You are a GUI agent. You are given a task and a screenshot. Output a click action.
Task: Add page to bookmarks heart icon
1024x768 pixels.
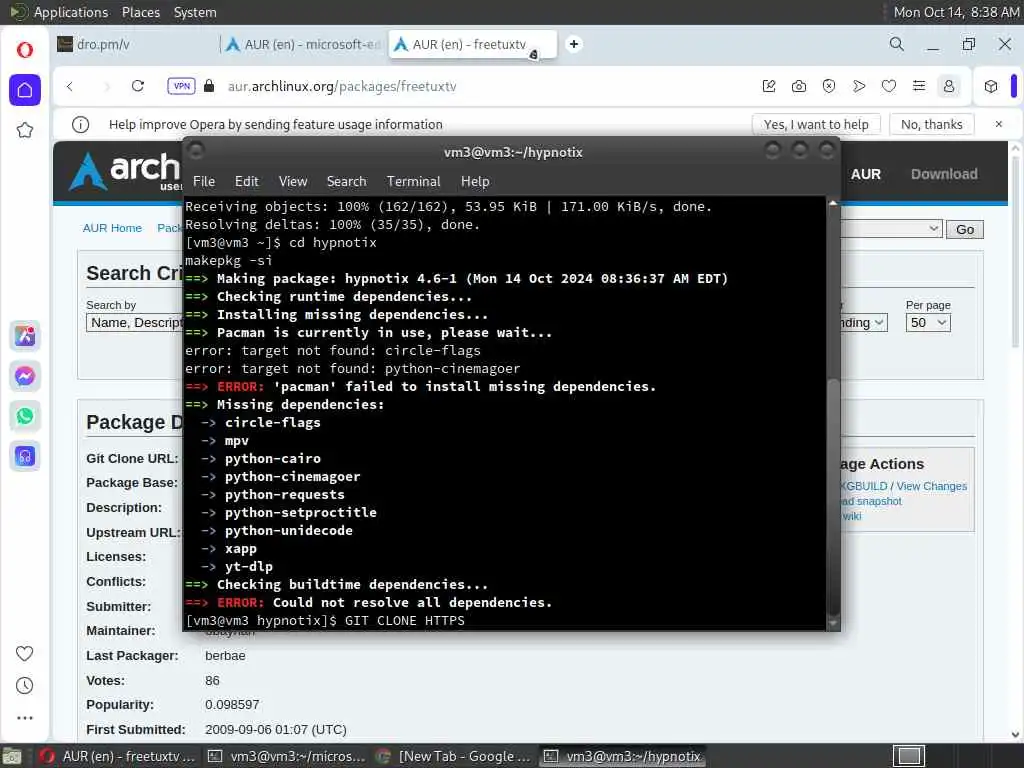[x=889, y=86]
